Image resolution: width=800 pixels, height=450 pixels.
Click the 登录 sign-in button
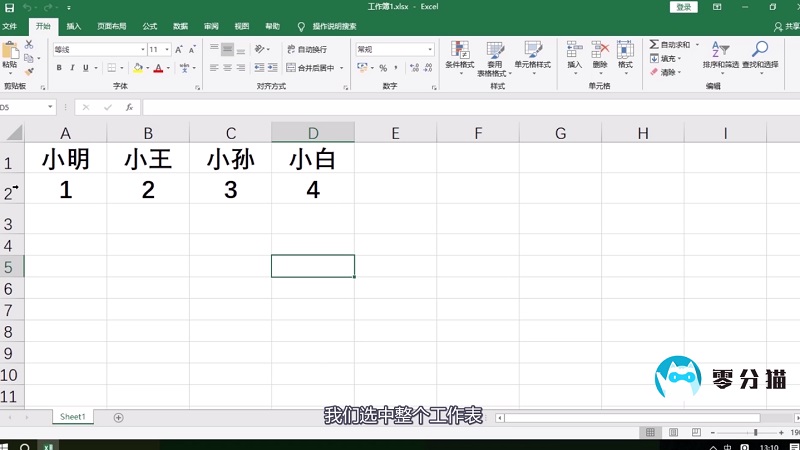pos(684,7)
